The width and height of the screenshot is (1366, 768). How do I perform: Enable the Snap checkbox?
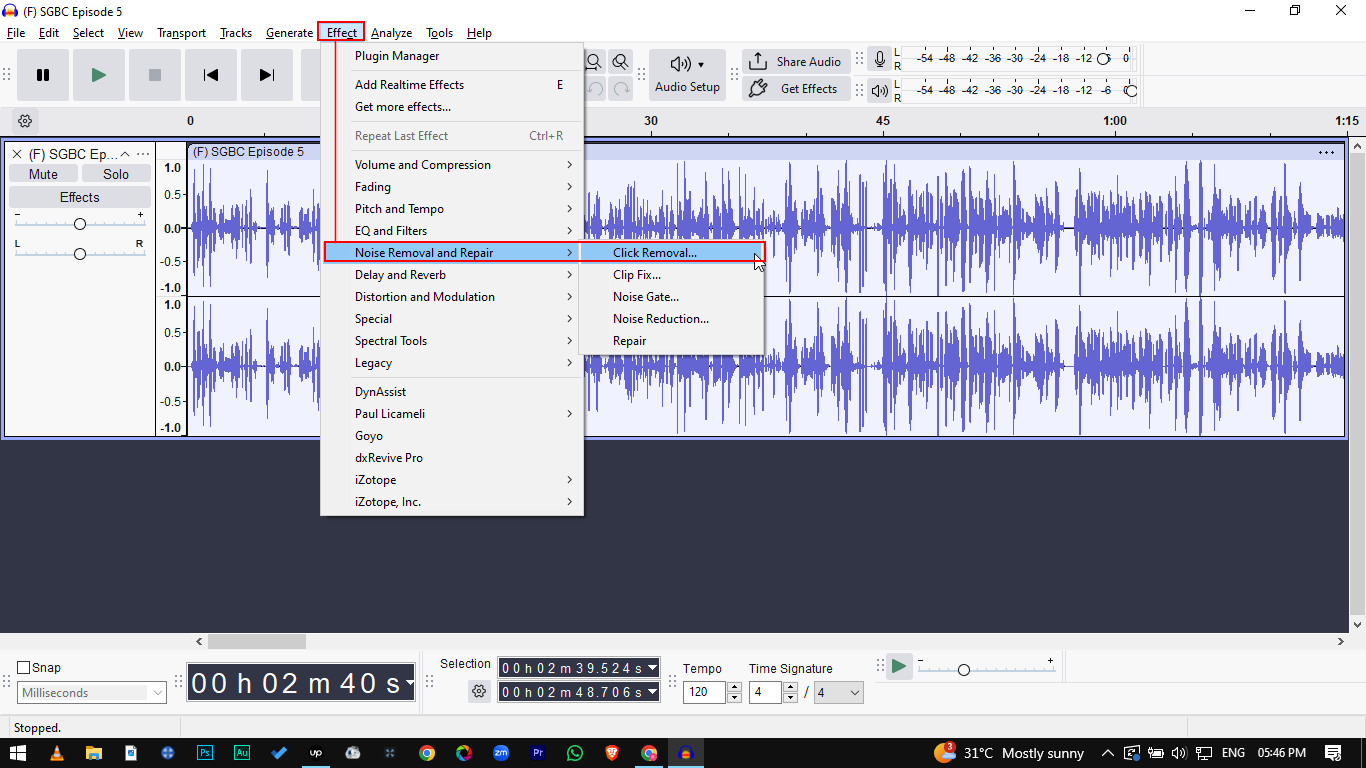[24, 668]
